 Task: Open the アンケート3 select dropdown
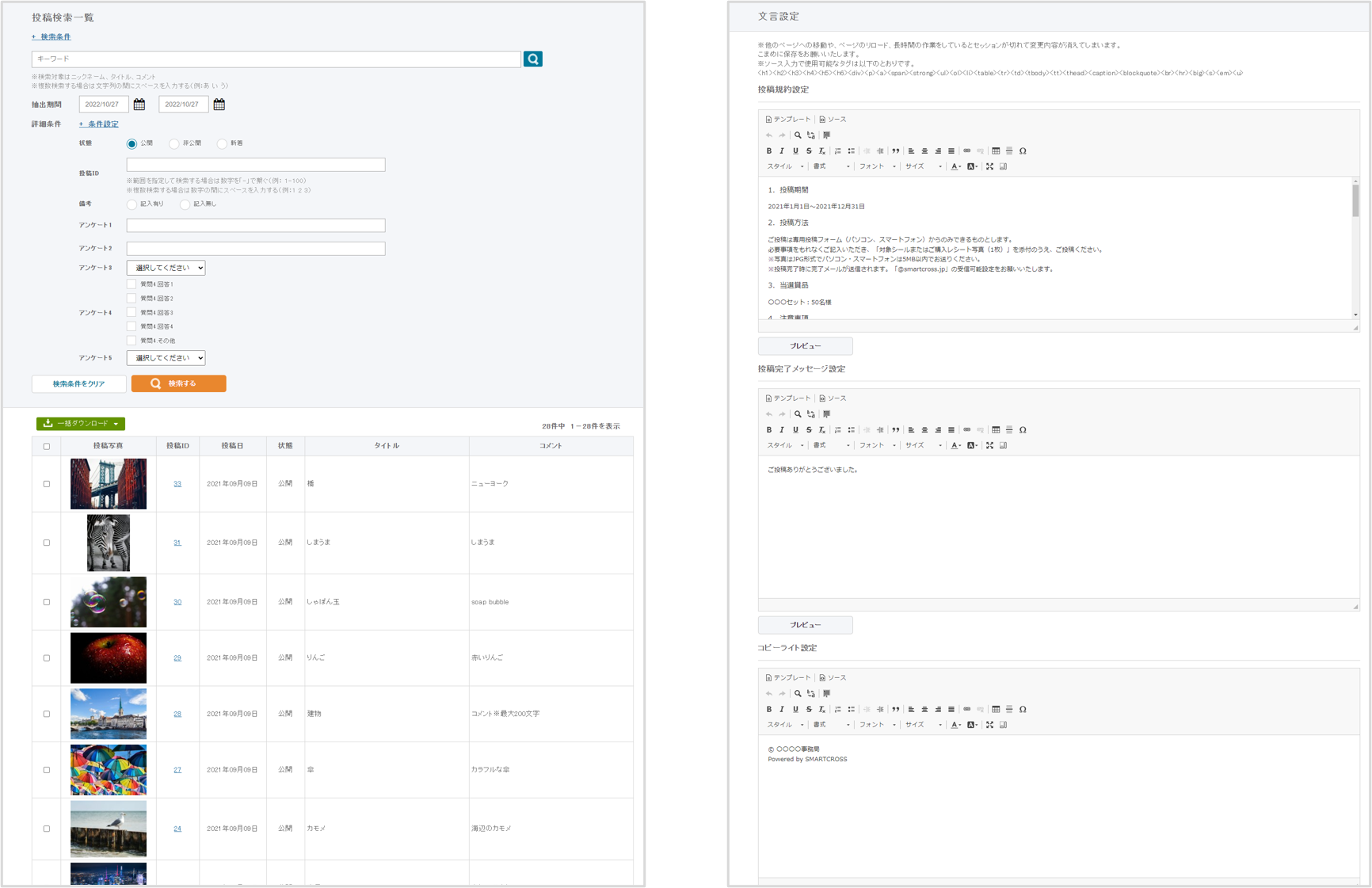tap(166, 268)
